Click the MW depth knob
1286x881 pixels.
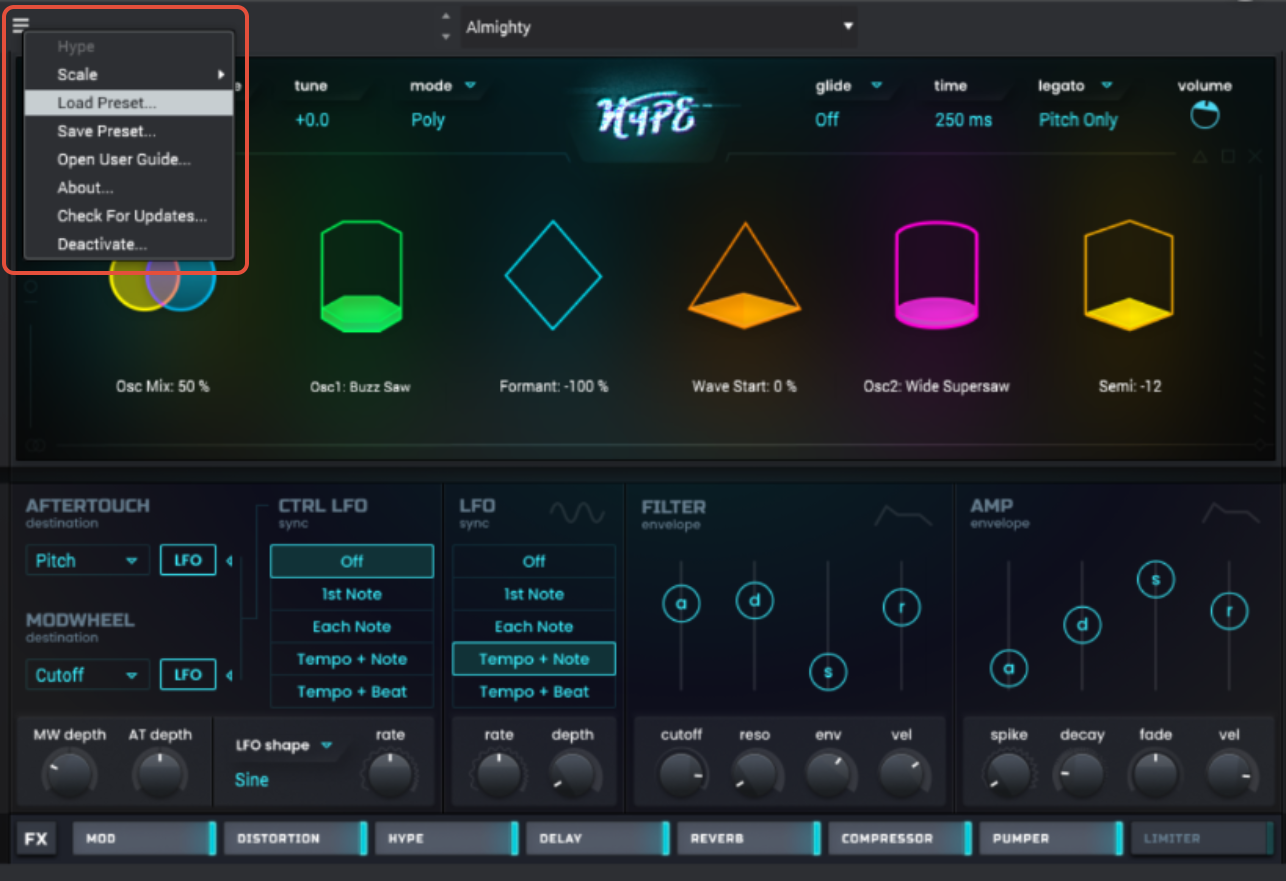click(70, 774)
